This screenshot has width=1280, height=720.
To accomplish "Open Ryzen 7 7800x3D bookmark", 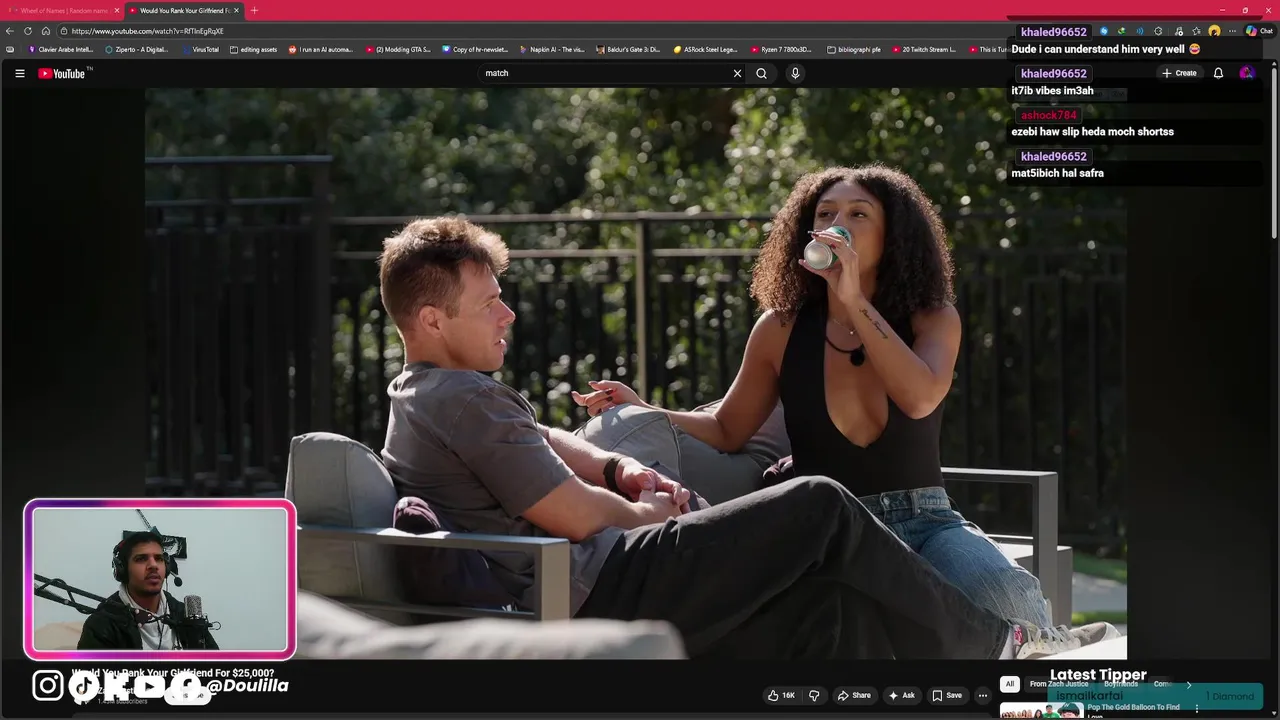I will click(x=782, y=49).
